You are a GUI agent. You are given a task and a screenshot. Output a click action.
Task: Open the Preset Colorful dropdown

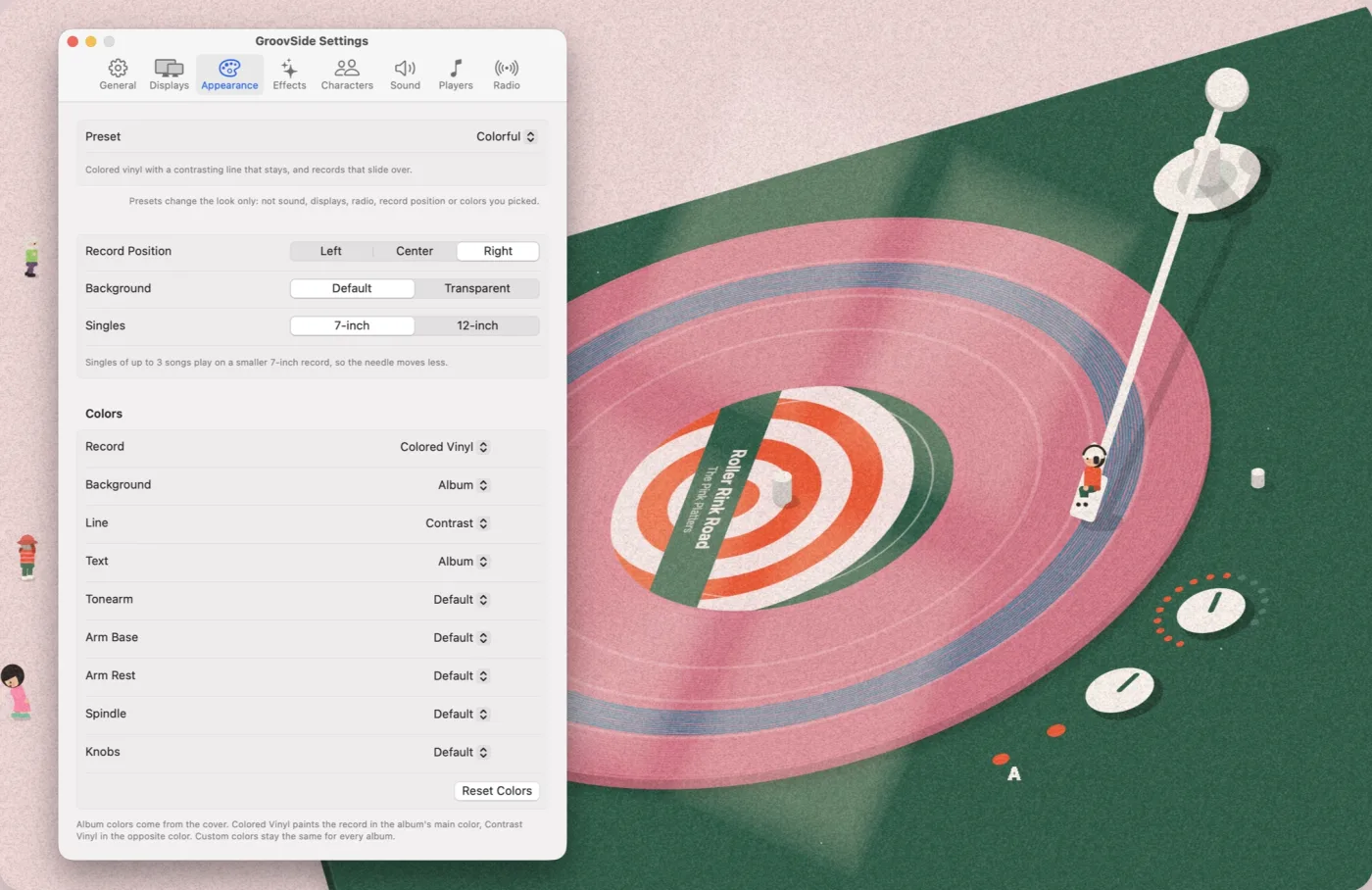pos(506,137)
